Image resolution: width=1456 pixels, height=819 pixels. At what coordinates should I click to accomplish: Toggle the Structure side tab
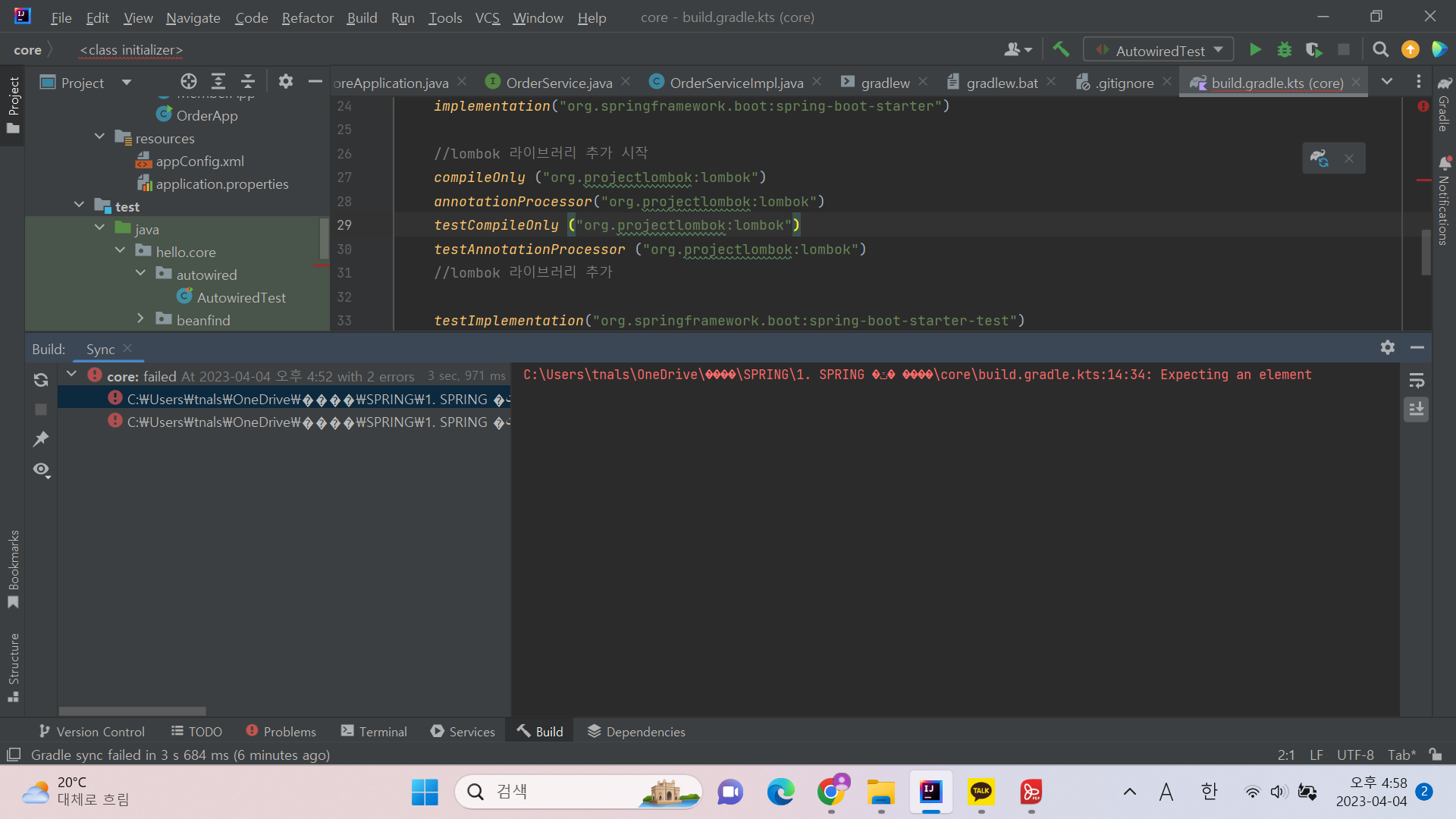pos(13,668)
